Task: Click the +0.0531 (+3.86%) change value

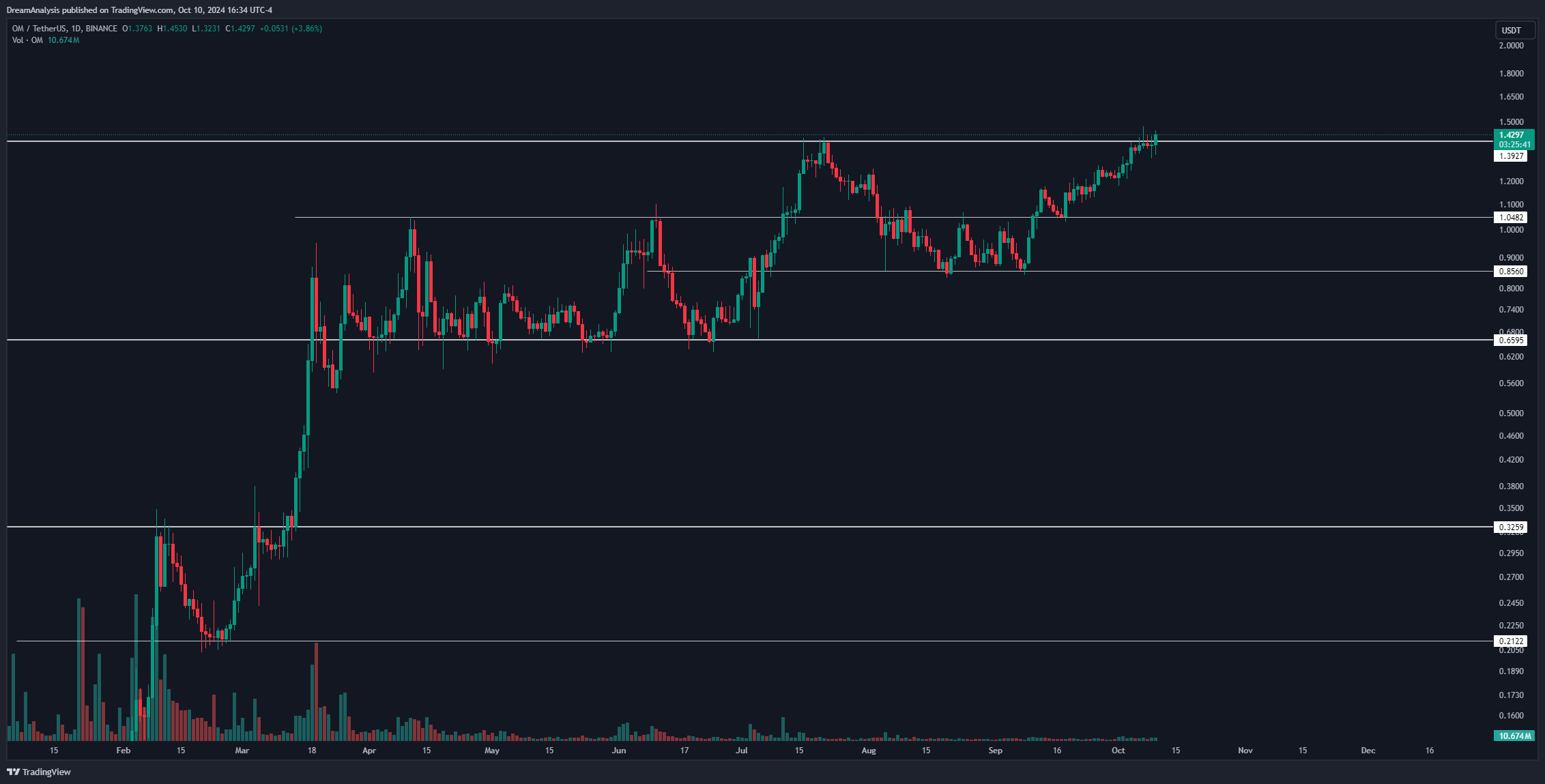Action: [x=291, y=29]
